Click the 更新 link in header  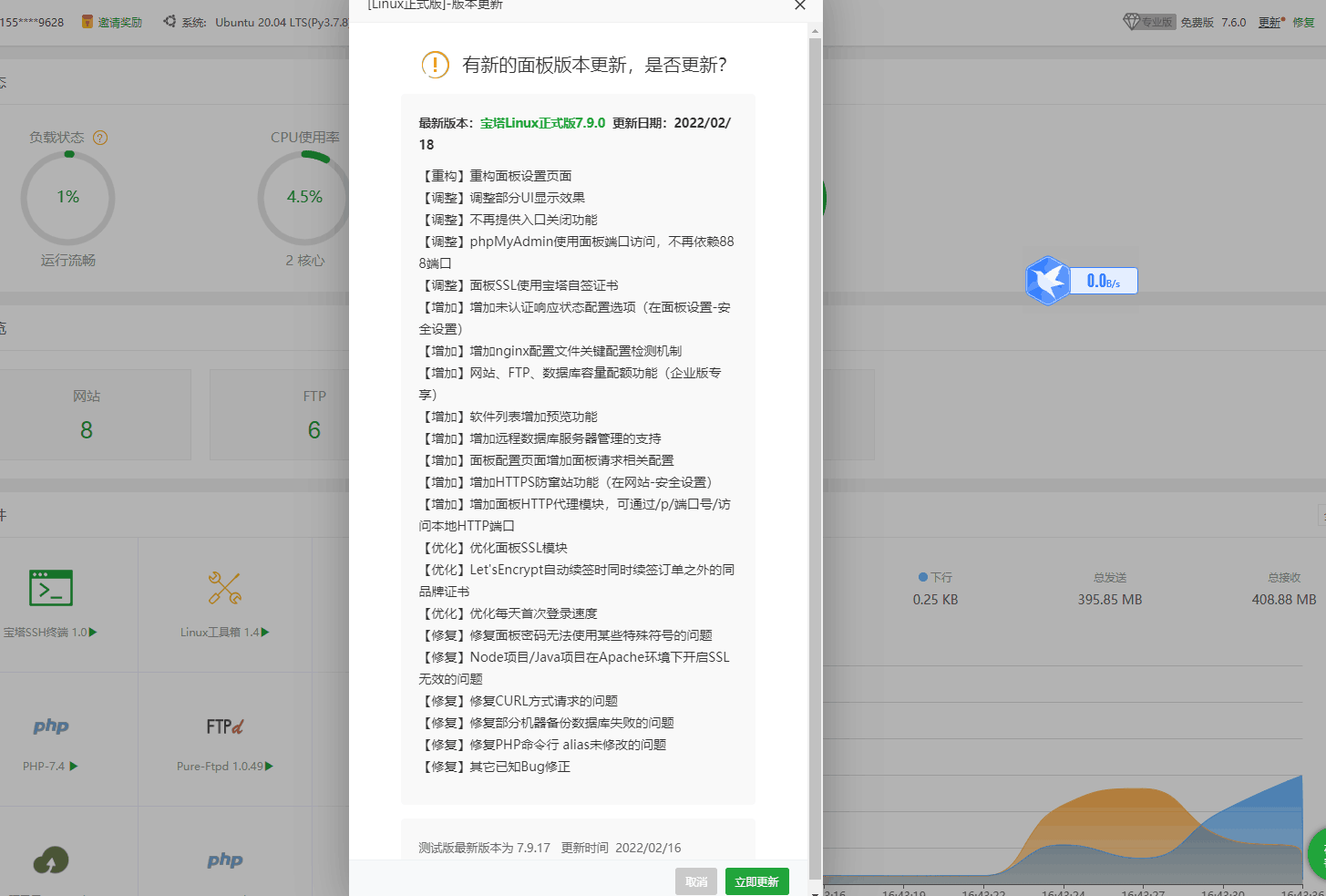[x=1269, y=22]
